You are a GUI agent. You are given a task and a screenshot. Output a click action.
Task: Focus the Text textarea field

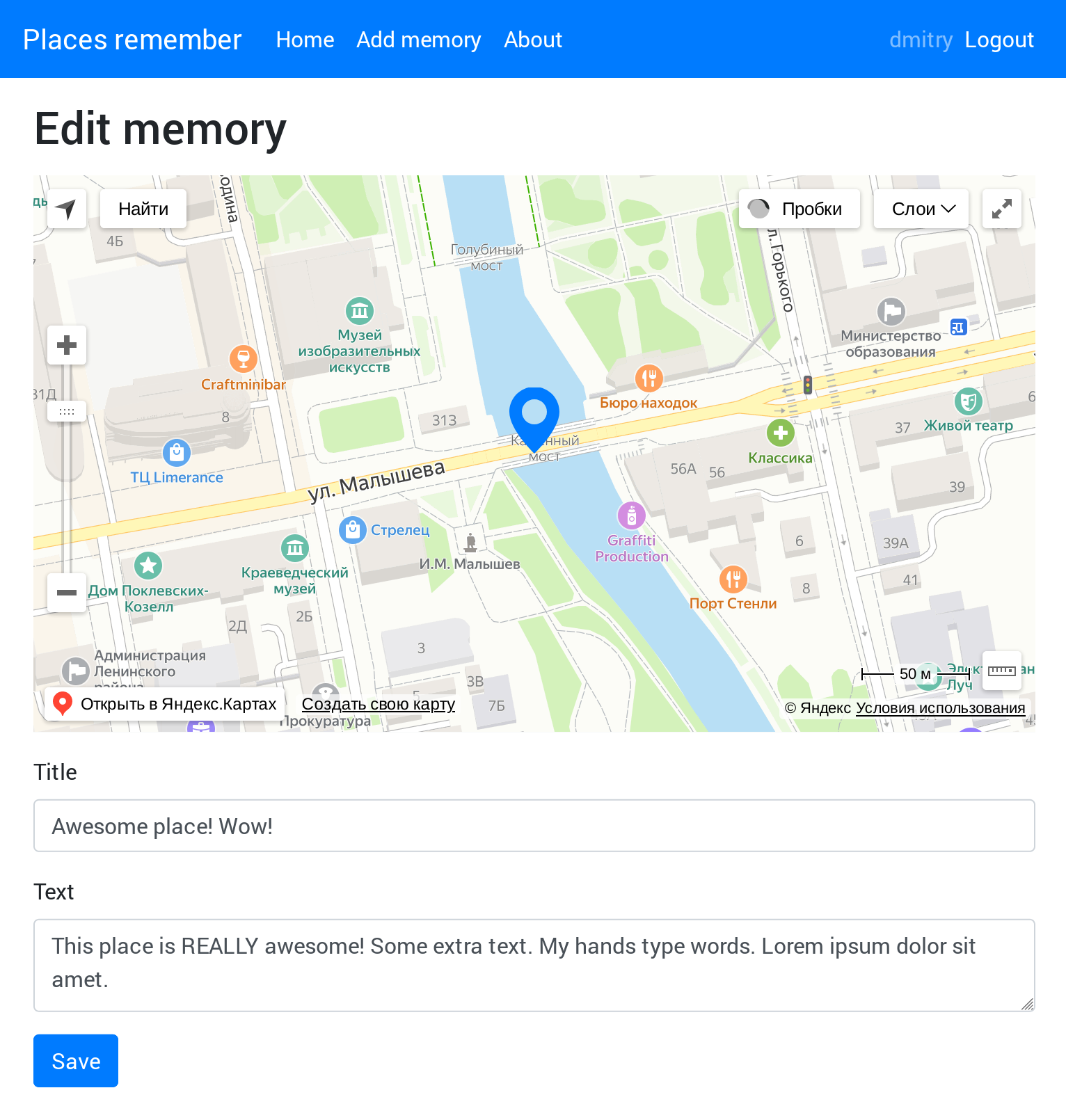pyautogui.click(x=534, y=966)
